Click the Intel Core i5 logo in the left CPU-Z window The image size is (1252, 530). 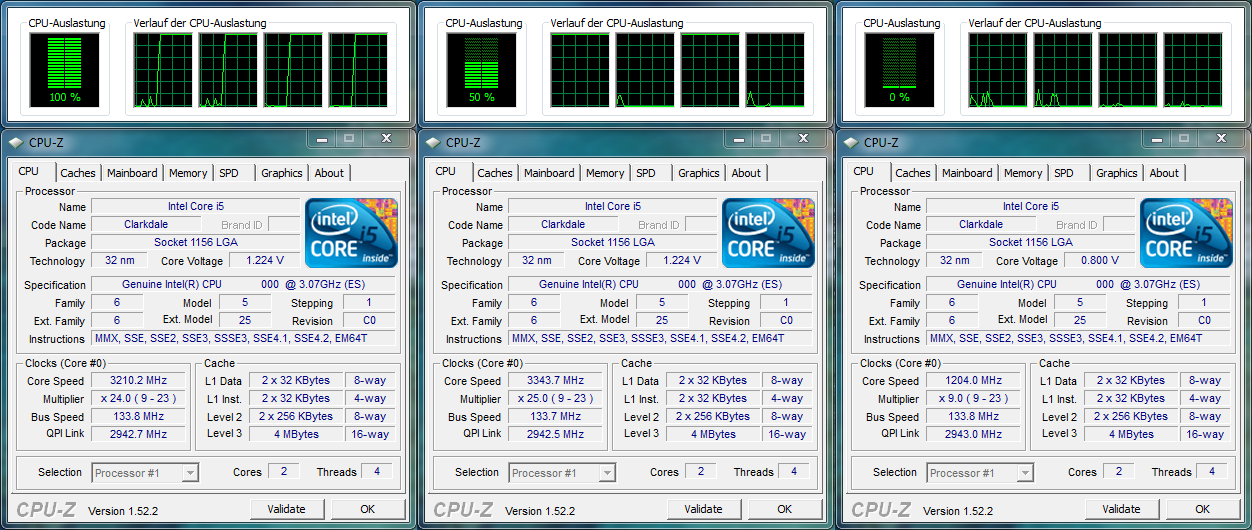pyautogui.click(x=351, y=233)
